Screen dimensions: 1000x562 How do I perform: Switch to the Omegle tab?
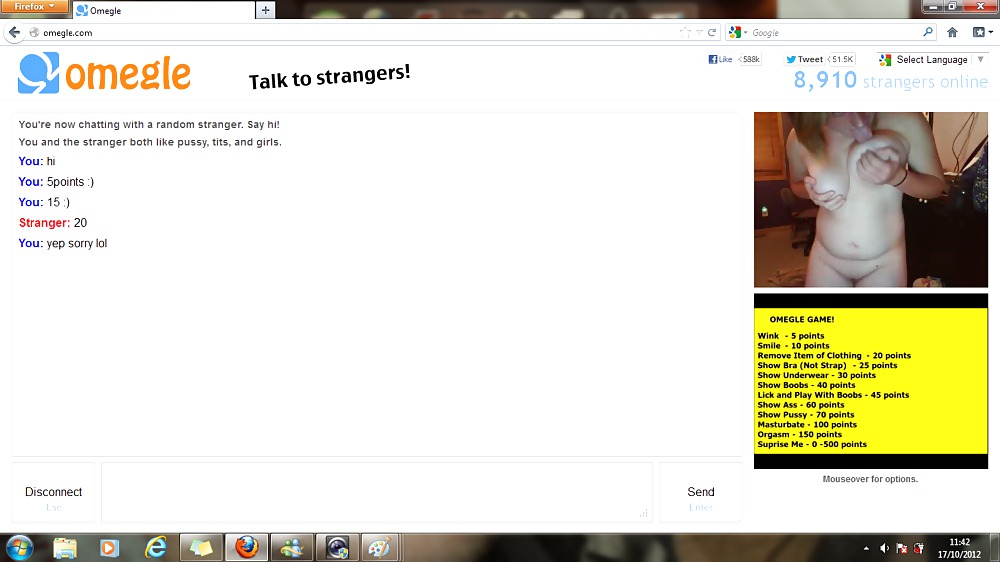click(x=162, y=10)
